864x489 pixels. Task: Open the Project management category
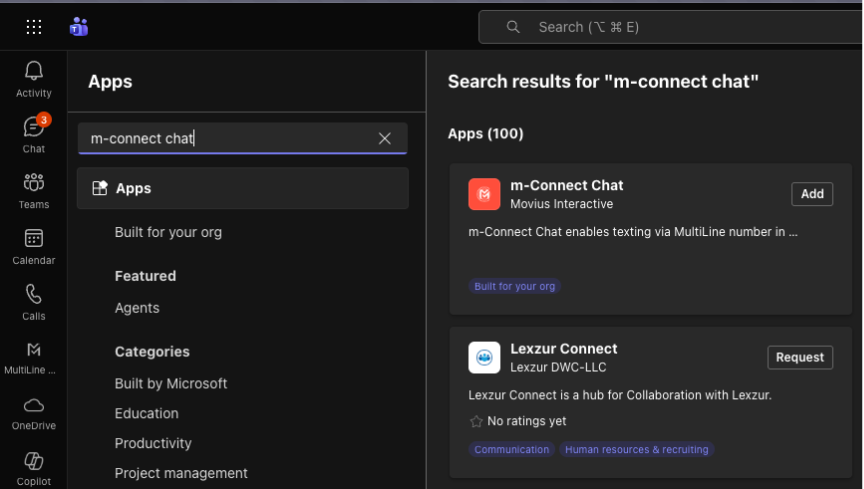[181, 472]
